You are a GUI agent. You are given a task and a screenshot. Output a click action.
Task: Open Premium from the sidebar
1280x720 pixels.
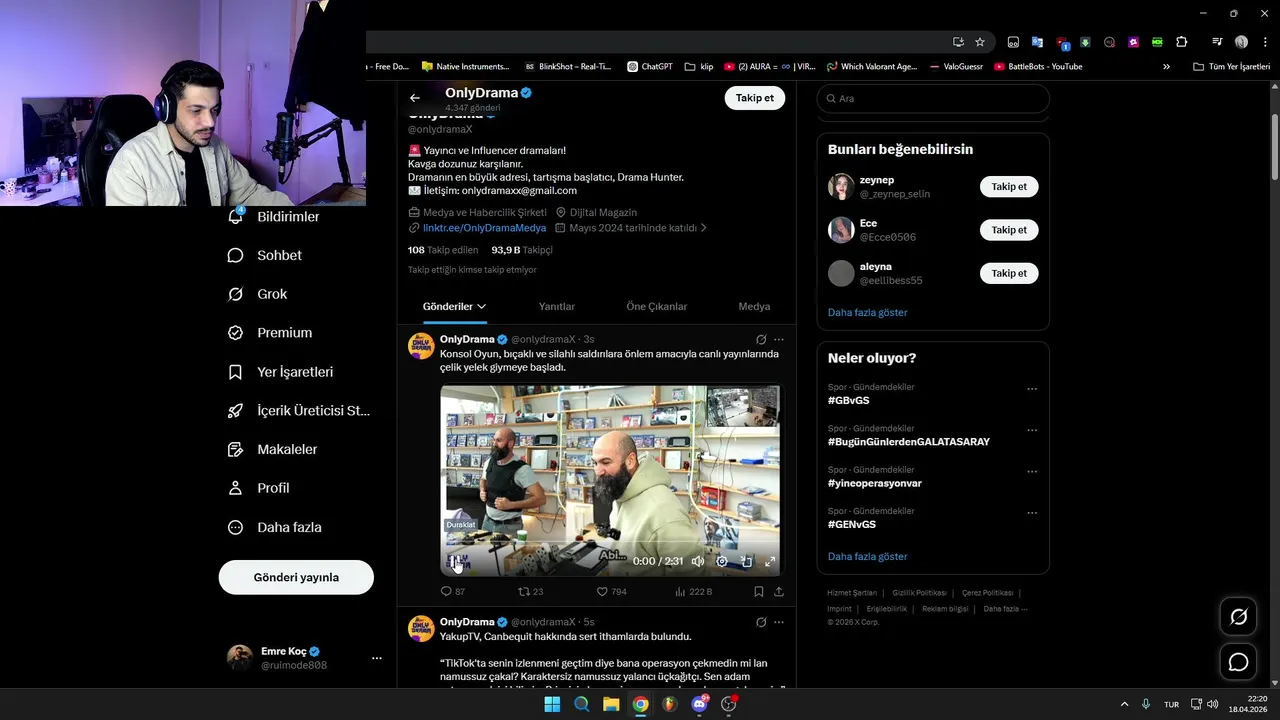(270, 333)
